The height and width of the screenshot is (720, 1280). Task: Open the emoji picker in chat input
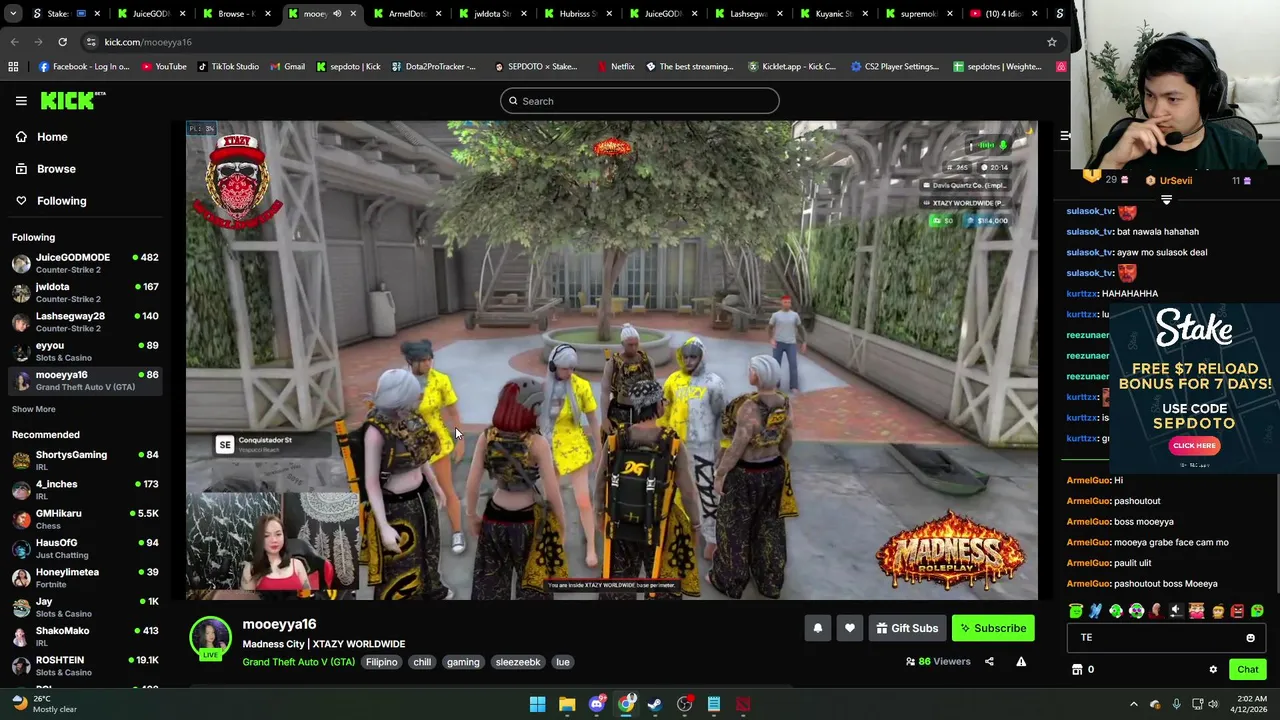coord(1250,638)
